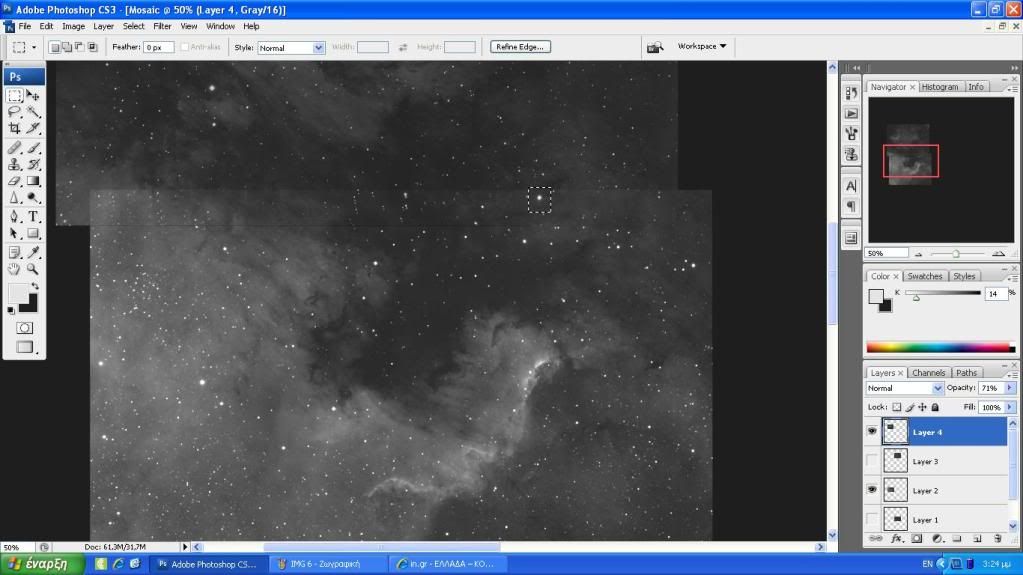
Task: Expand the Workspace dropdown menu
Action: coord(702,46)
